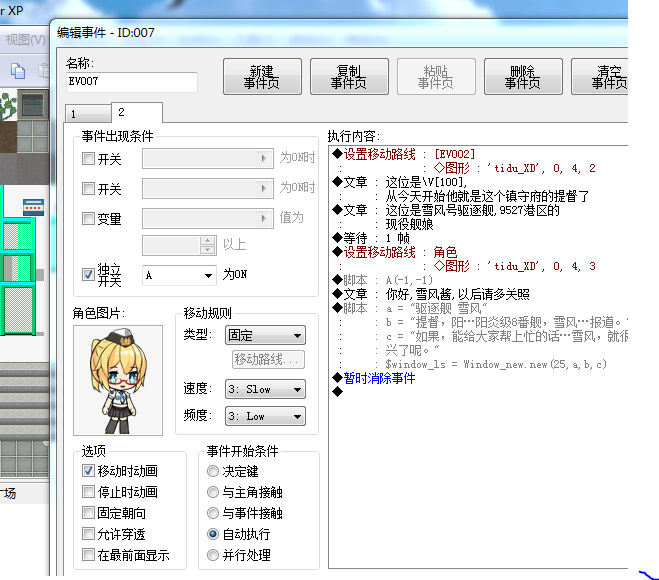The height and width of the screenshot is (580, 659).
Task: Enable the second 开关 condition checkbox
Action: point(88,188)
